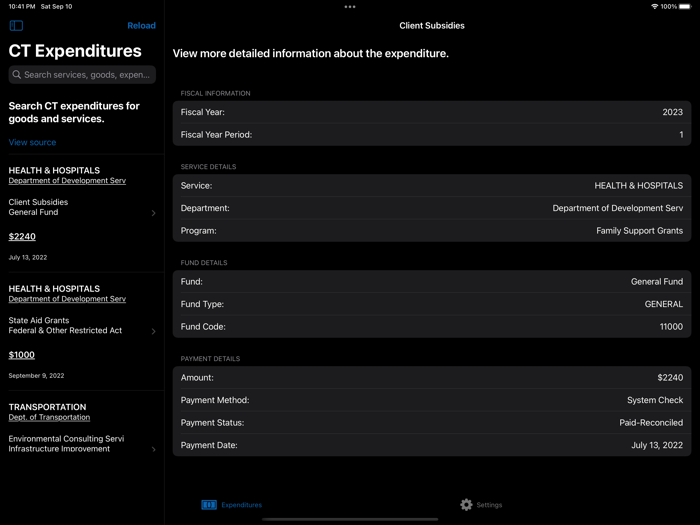Select the Payment Date row in details
The height and width of the screenshot is (525, 700).
tap(432, 445)
